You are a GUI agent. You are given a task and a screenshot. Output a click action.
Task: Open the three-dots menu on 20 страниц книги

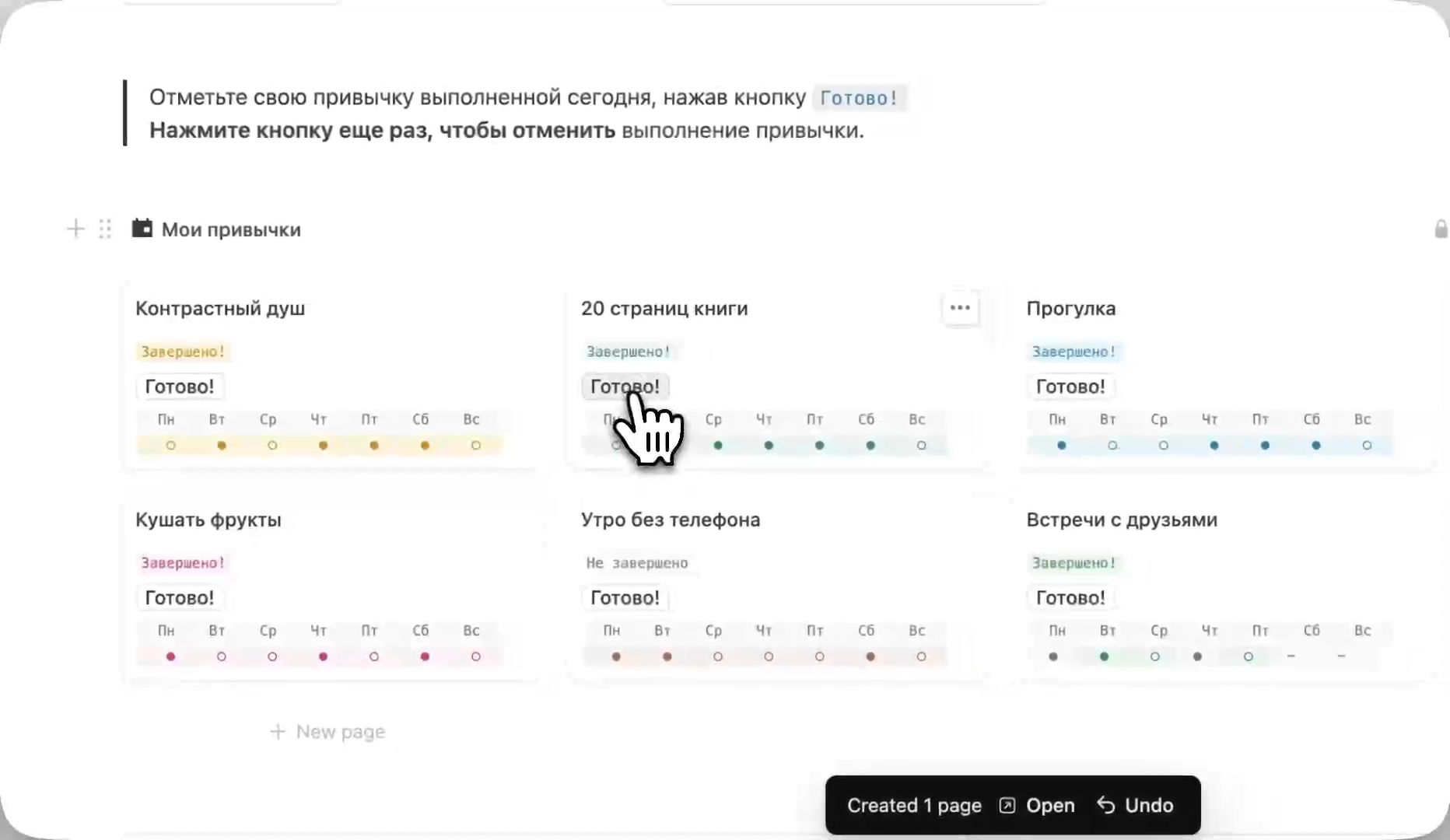tap(960, 308)
